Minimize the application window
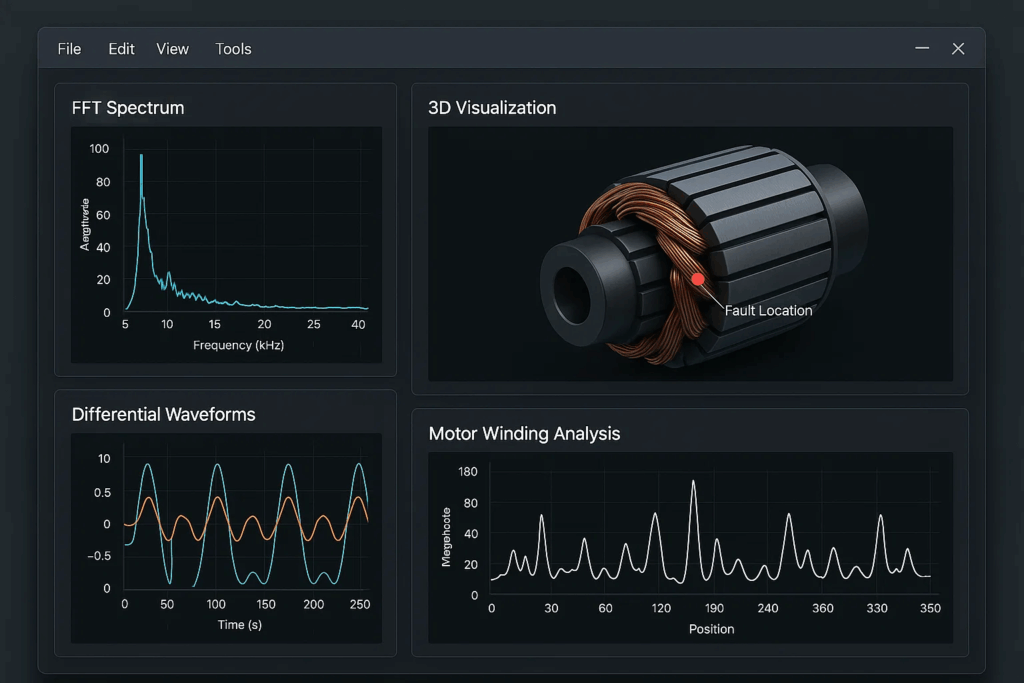Screen dimensions: 1024x683 pyautogui.click(x=922, y=48)
